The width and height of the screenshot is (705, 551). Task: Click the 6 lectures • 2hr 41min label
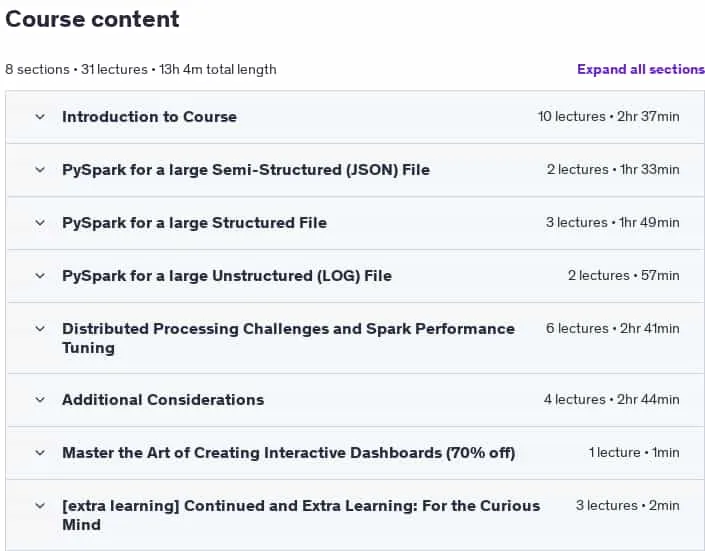[x=613, y=328]
